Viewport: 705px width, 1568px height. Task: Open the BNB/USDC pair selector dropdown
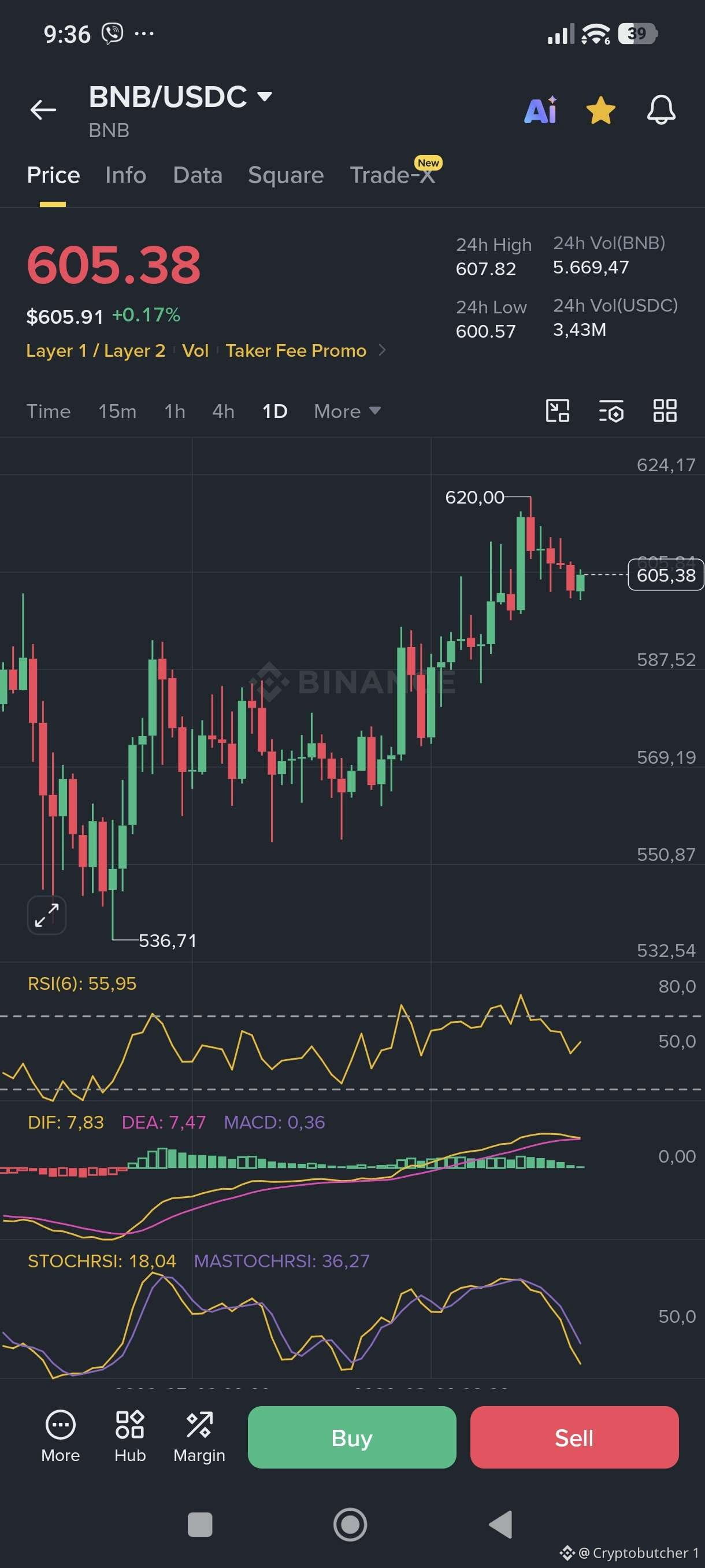180,97
